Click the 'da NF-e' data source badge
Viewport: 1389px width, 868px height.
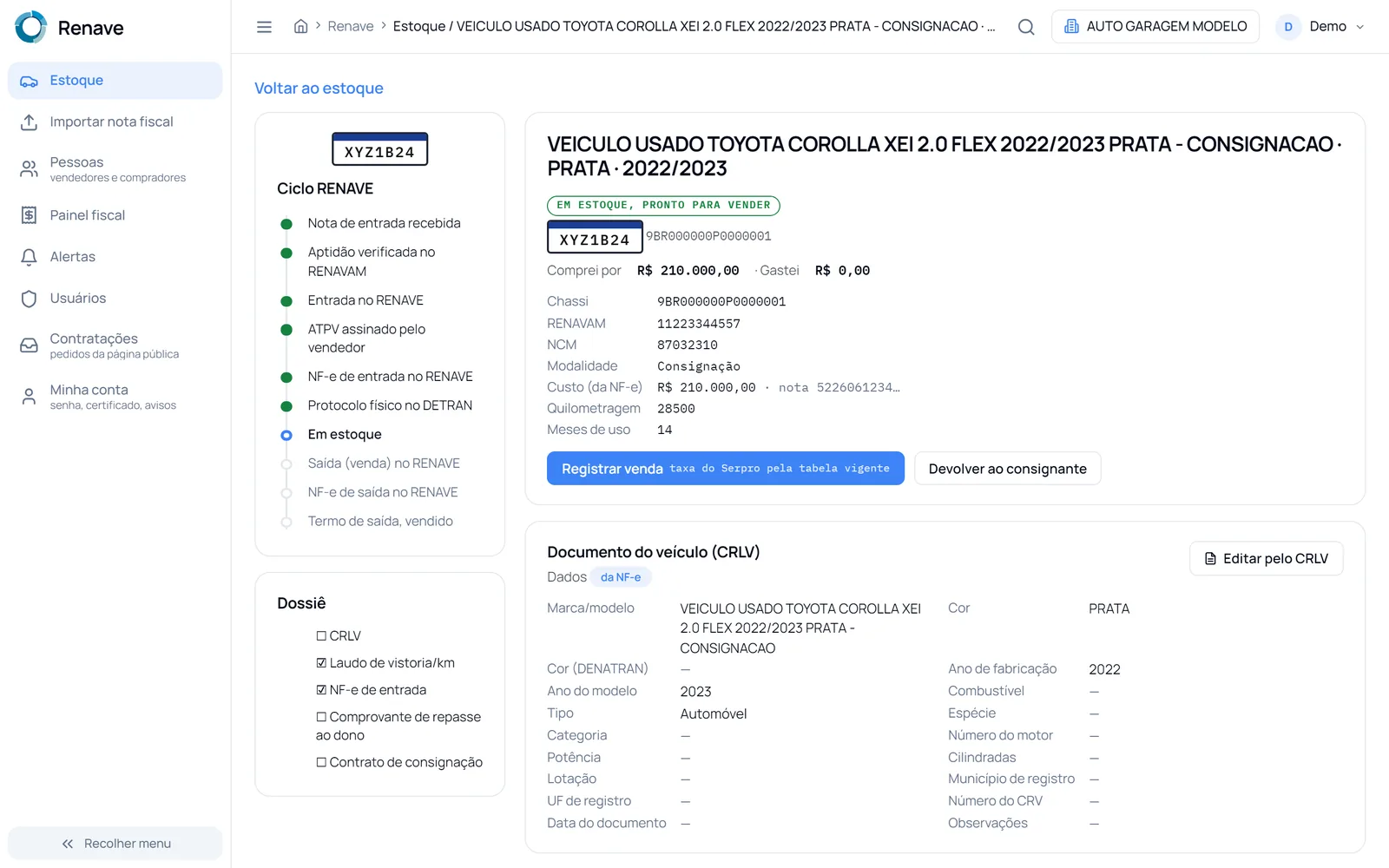(621, 577)
